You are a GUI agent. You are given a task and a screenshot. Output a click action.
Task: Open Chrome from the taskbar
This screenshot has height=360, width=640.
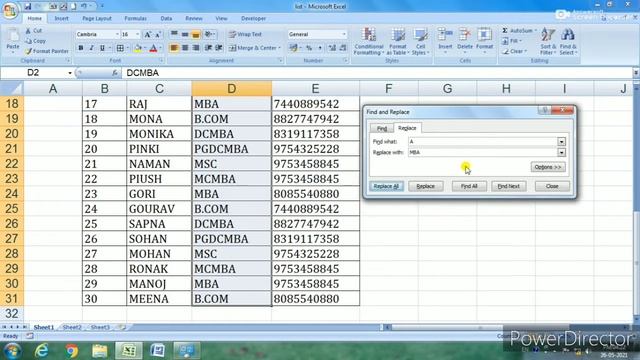tap(71, 351)
